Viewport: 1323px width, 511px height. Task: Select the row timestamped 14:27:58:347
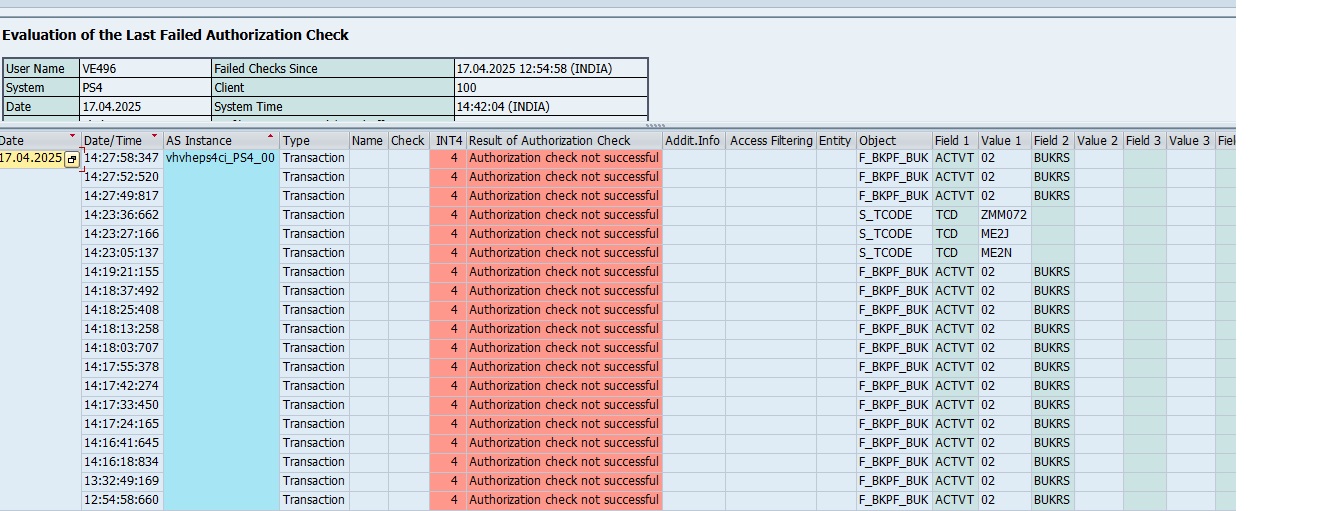pyautogui.click(x=121, y=158)
